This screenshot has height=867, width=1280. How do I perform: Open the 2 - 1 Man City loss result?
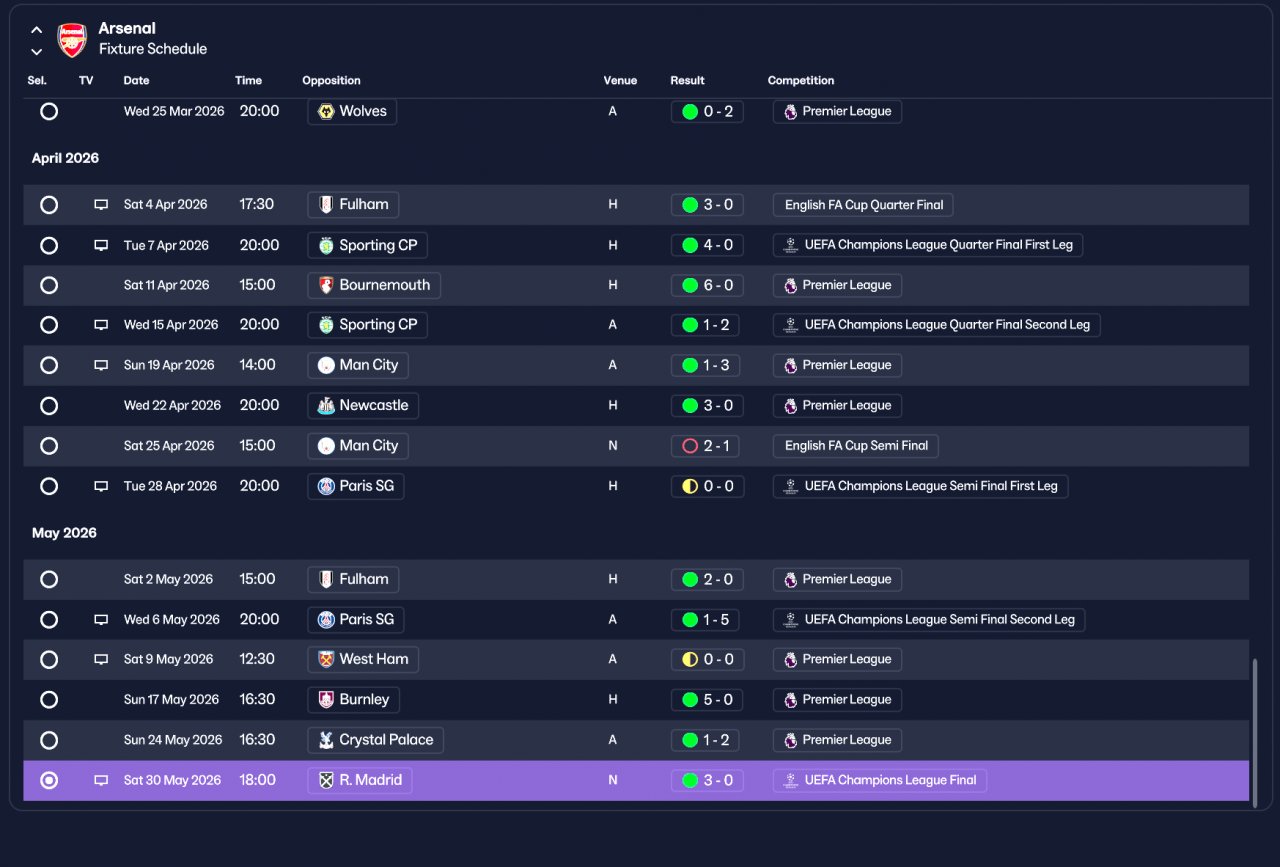[x=705, y=446]
